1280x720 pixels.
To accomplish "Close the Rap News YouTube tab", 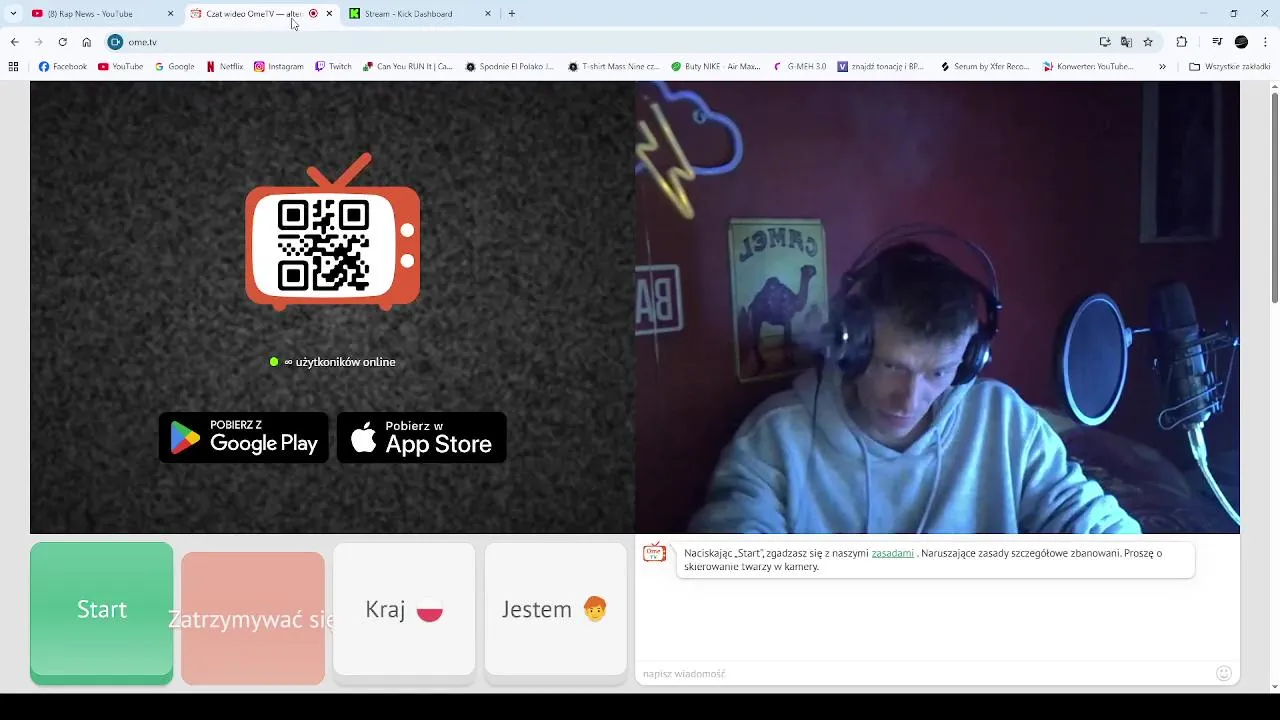I will 170,14.
